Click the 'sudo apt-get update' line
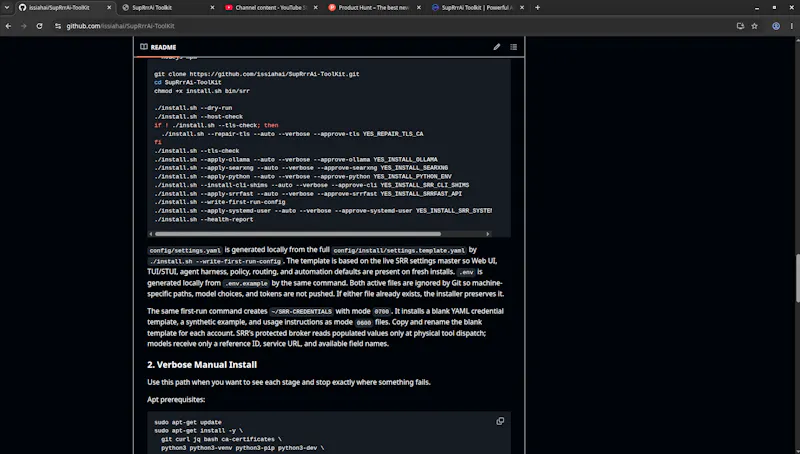Image resolution: width=800 pixels, height=454 pixels. (x=188, y=422)
